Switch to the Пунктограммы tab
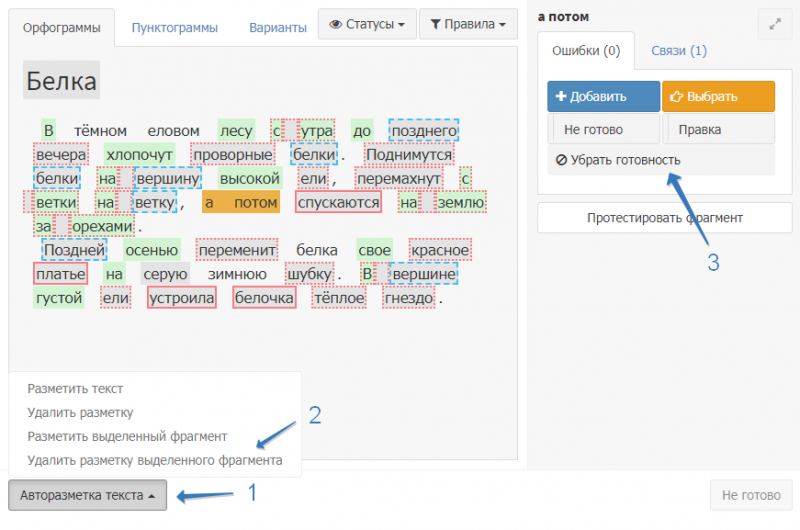800x530 pixels. (x=175, y=28)
